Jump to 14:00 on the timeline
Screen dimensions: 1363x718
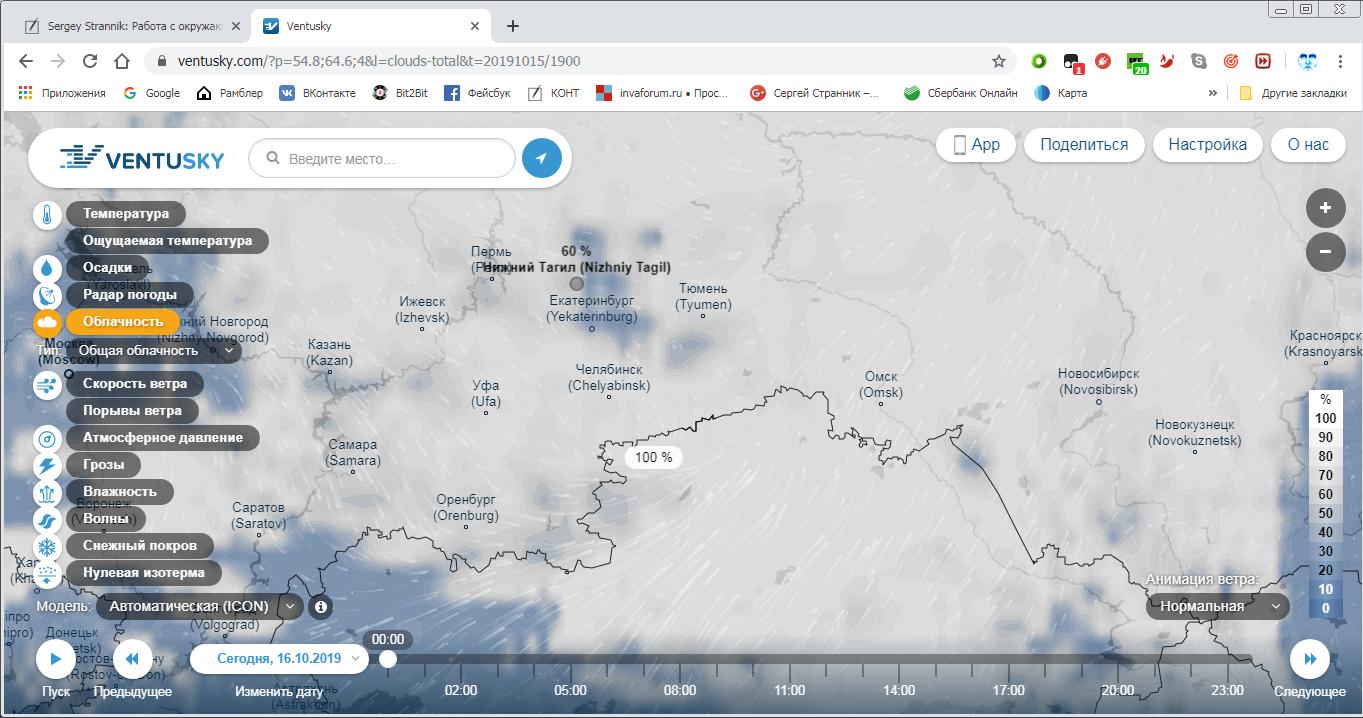[899, 690]
